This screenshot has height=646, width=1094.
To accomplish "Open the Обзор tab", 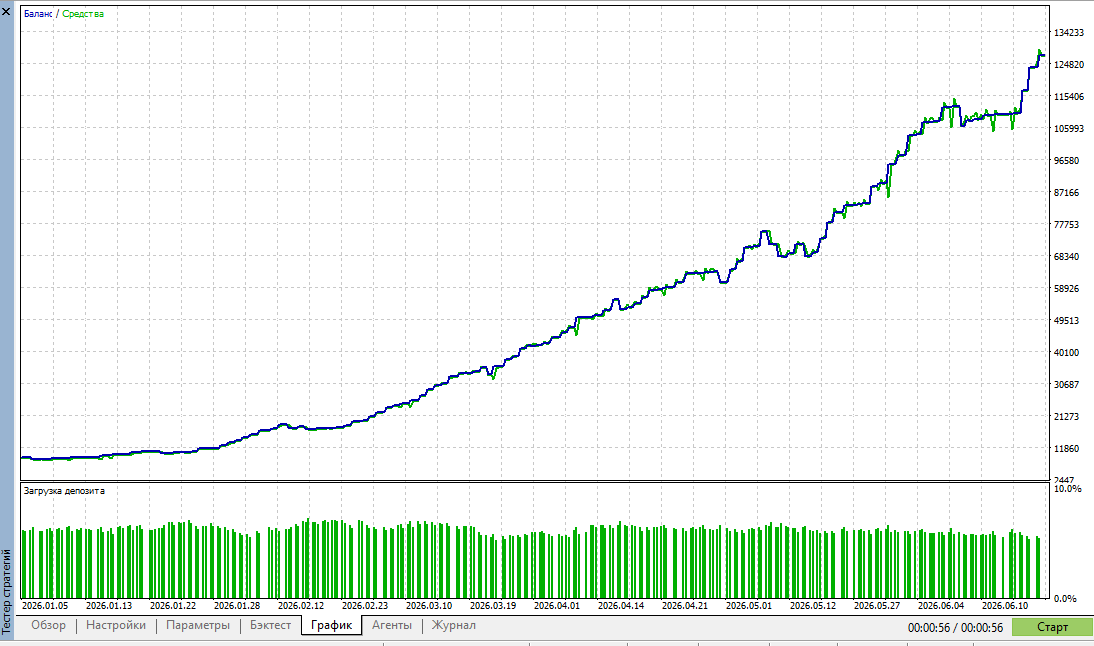I will pos(48,625).
